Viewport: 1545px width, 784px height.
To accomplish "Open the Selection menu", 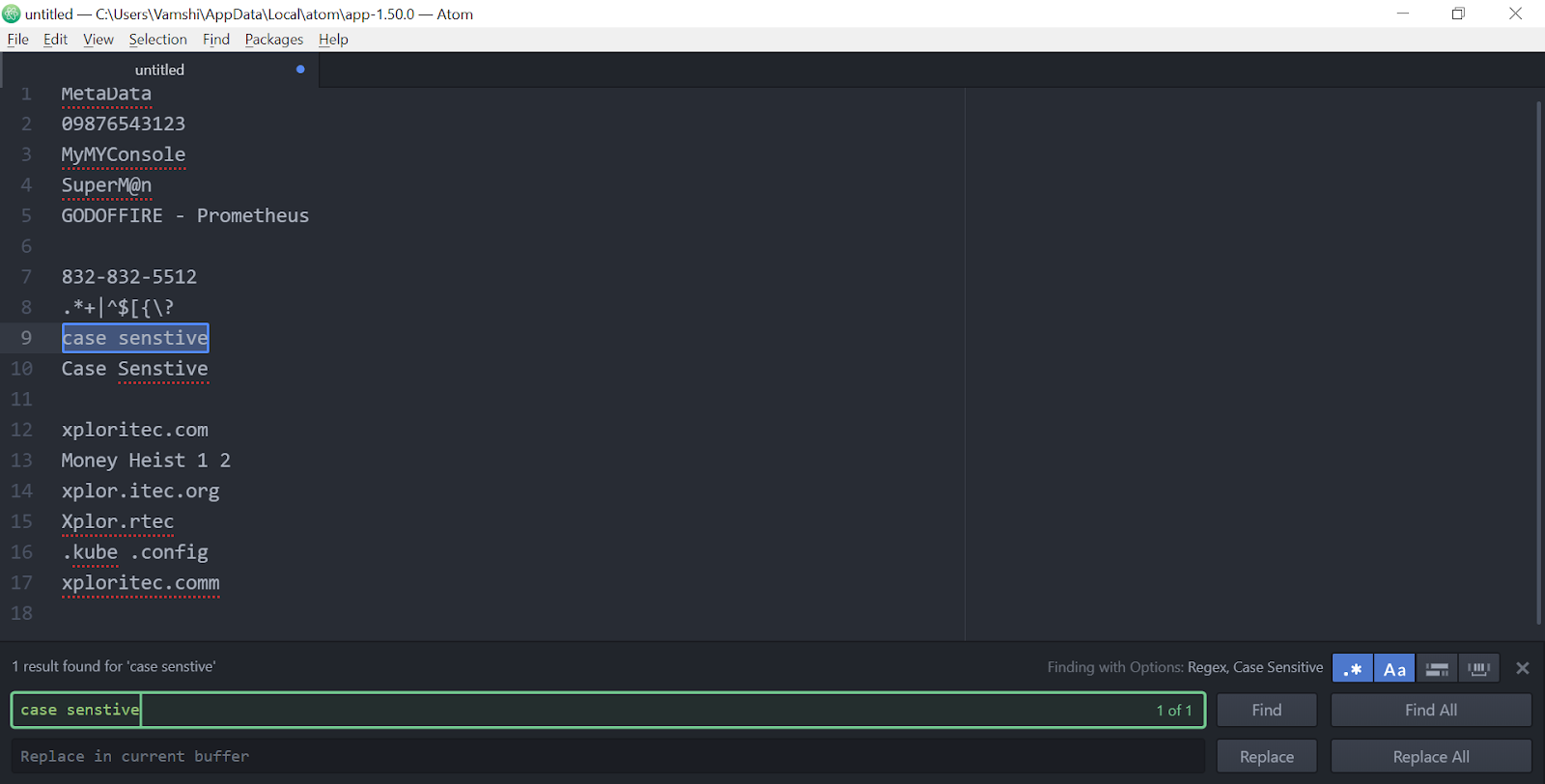I will point(158,40).
